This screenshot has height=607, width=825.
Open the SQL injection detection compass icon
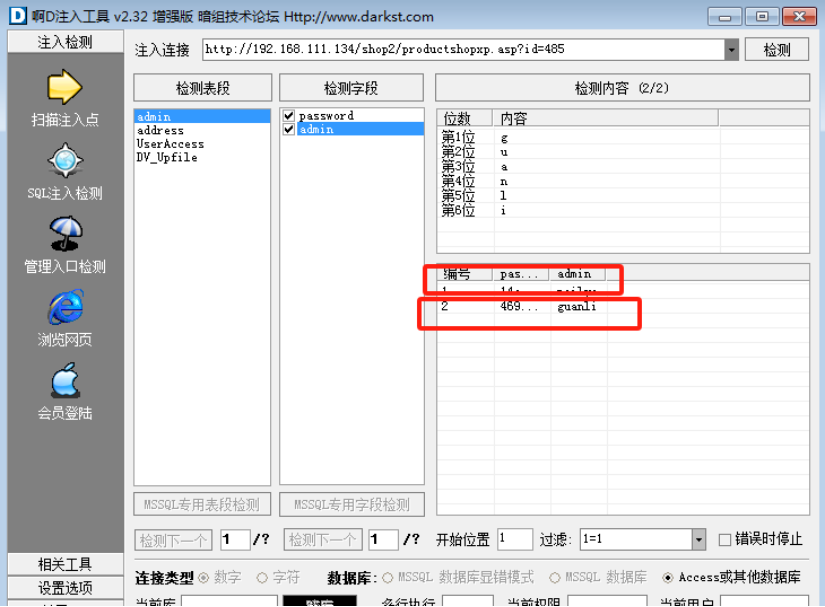coord(65,160)
